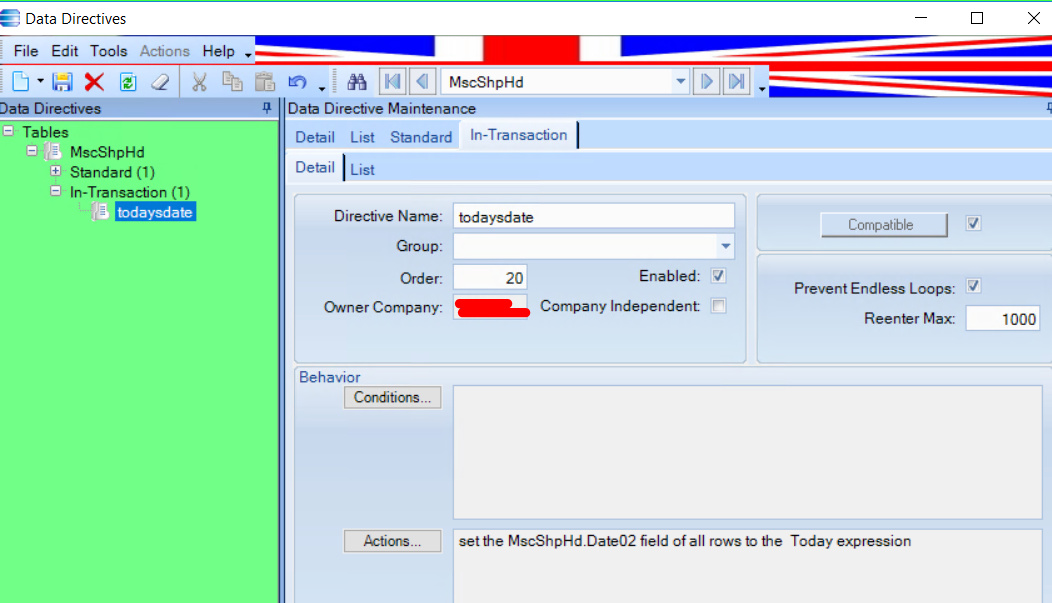Click the 'Today expression' action text
This screenshot has width=1052, height=603.
[x=850, y=541]
